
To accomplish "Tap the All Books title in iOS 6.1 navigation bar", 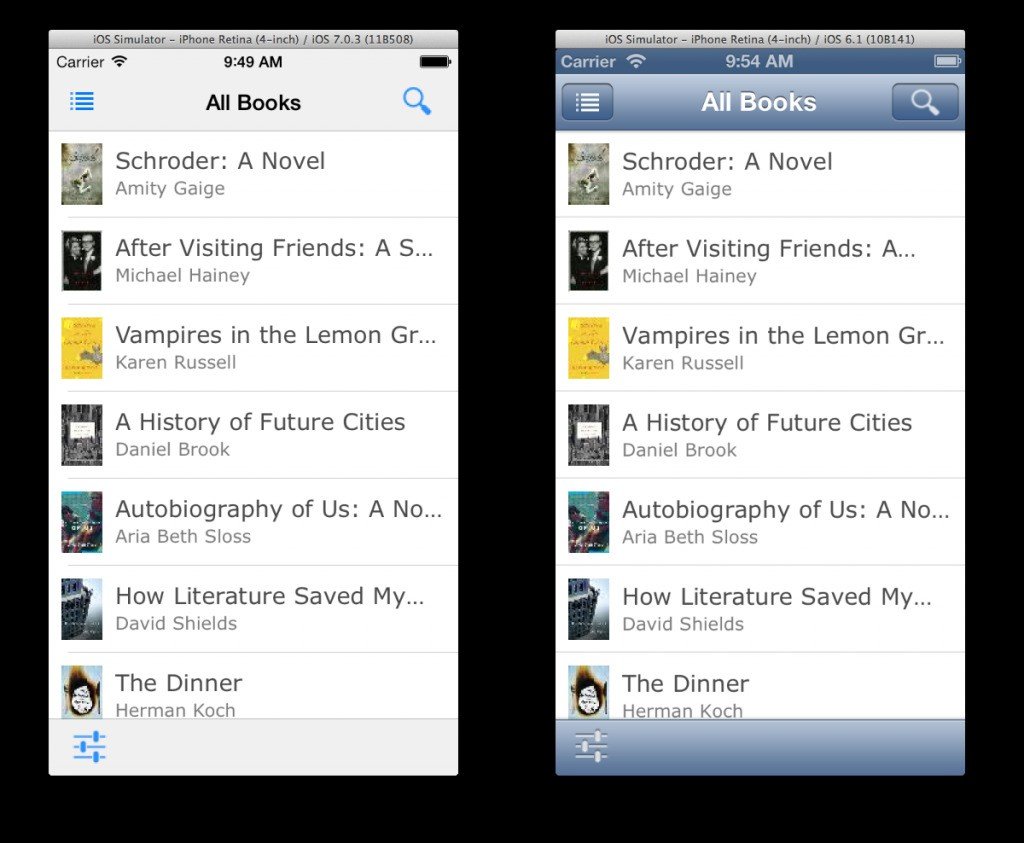I will (x=759, y=103).
